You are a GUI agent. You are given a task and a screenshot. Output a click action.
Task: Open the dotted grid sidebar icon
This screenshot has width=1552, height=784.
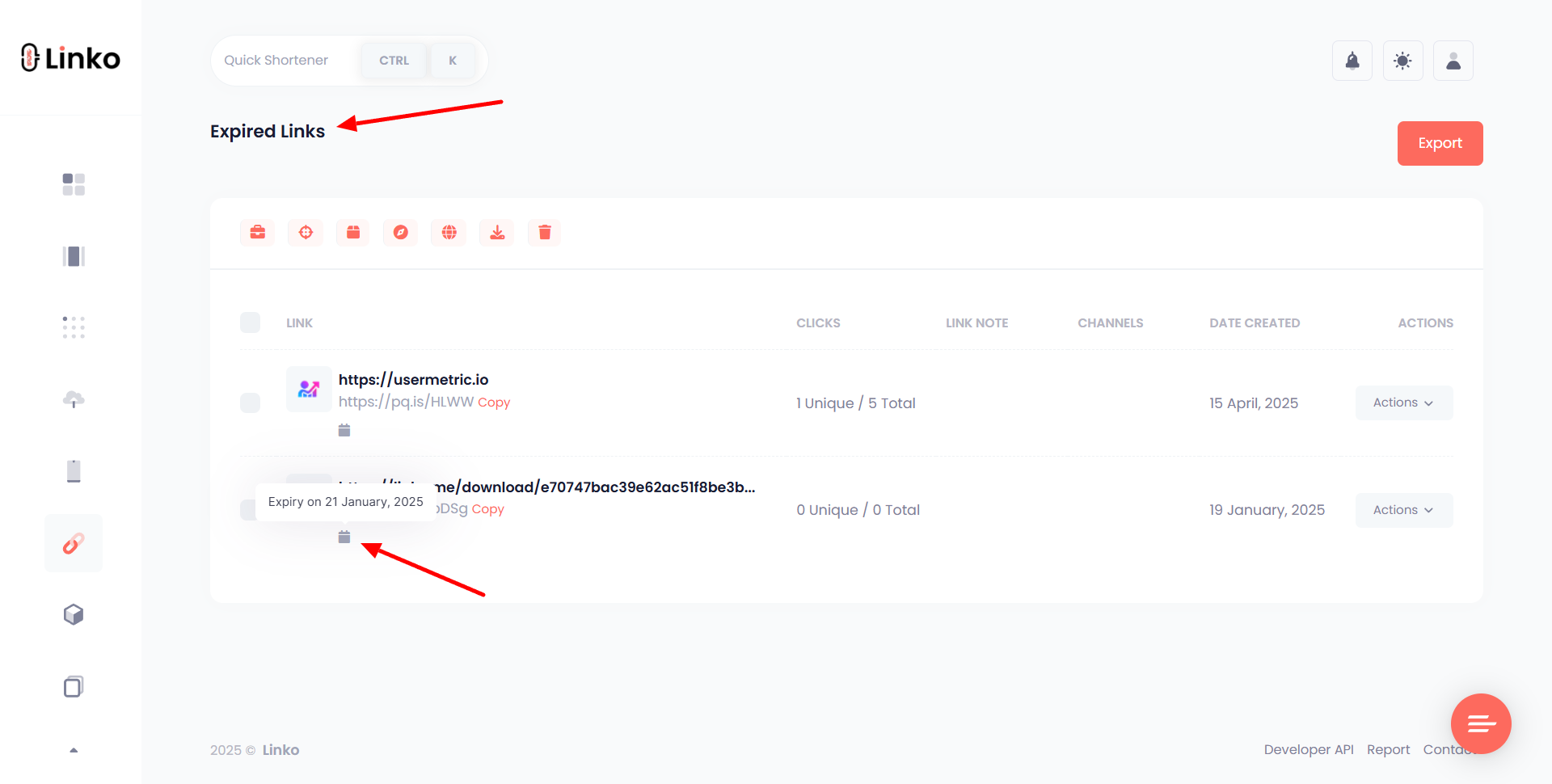click(74, 327)
